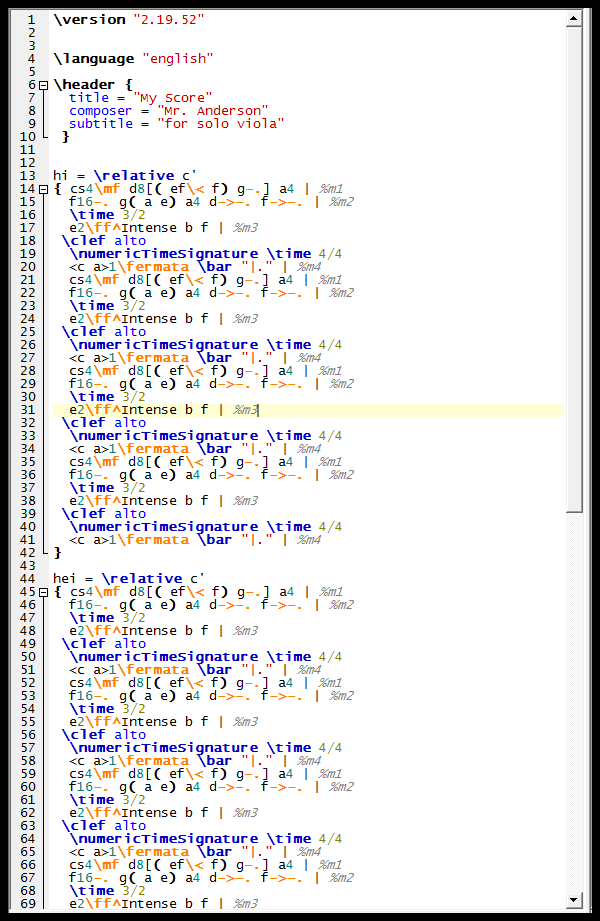The width and height of the screenshot is (600, 921).
Task: Click the composer string "Mr. Anderson"
Action: (213, 110)
